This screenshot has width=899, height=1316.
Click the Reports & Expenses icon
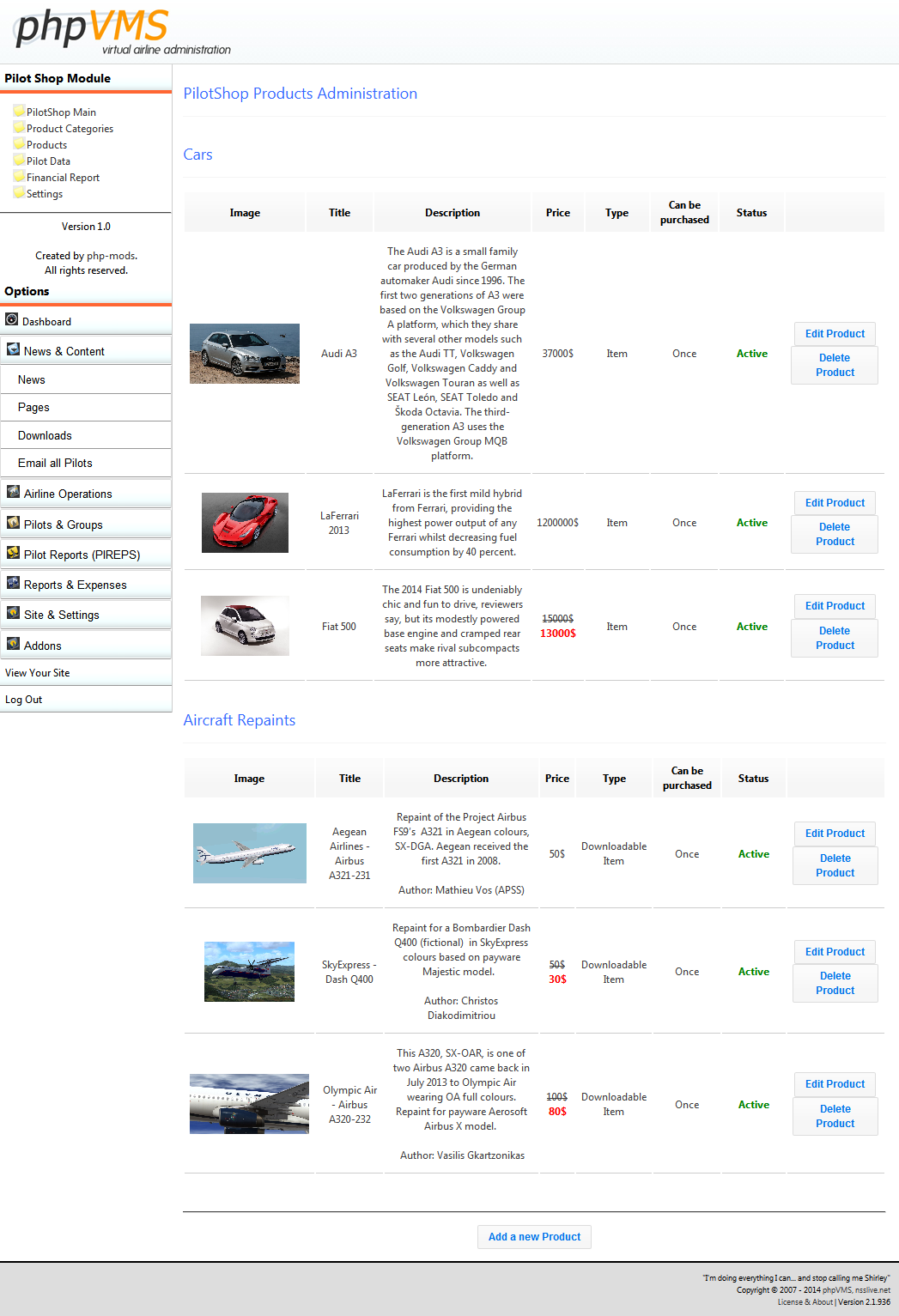pos(13,583)
